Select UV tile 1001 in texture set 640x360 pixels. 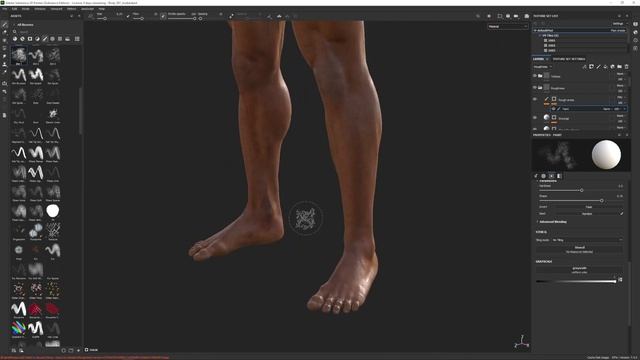pos(552,40)
